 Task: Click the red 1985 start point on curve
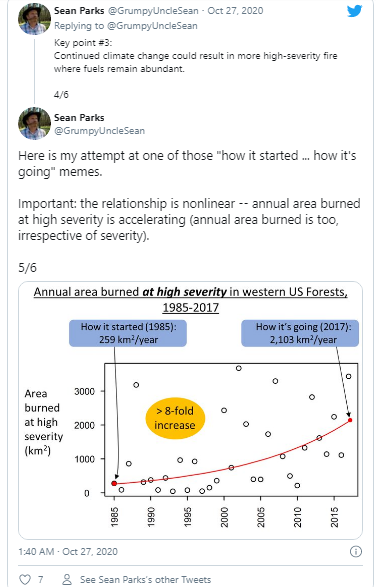[114, 483]
